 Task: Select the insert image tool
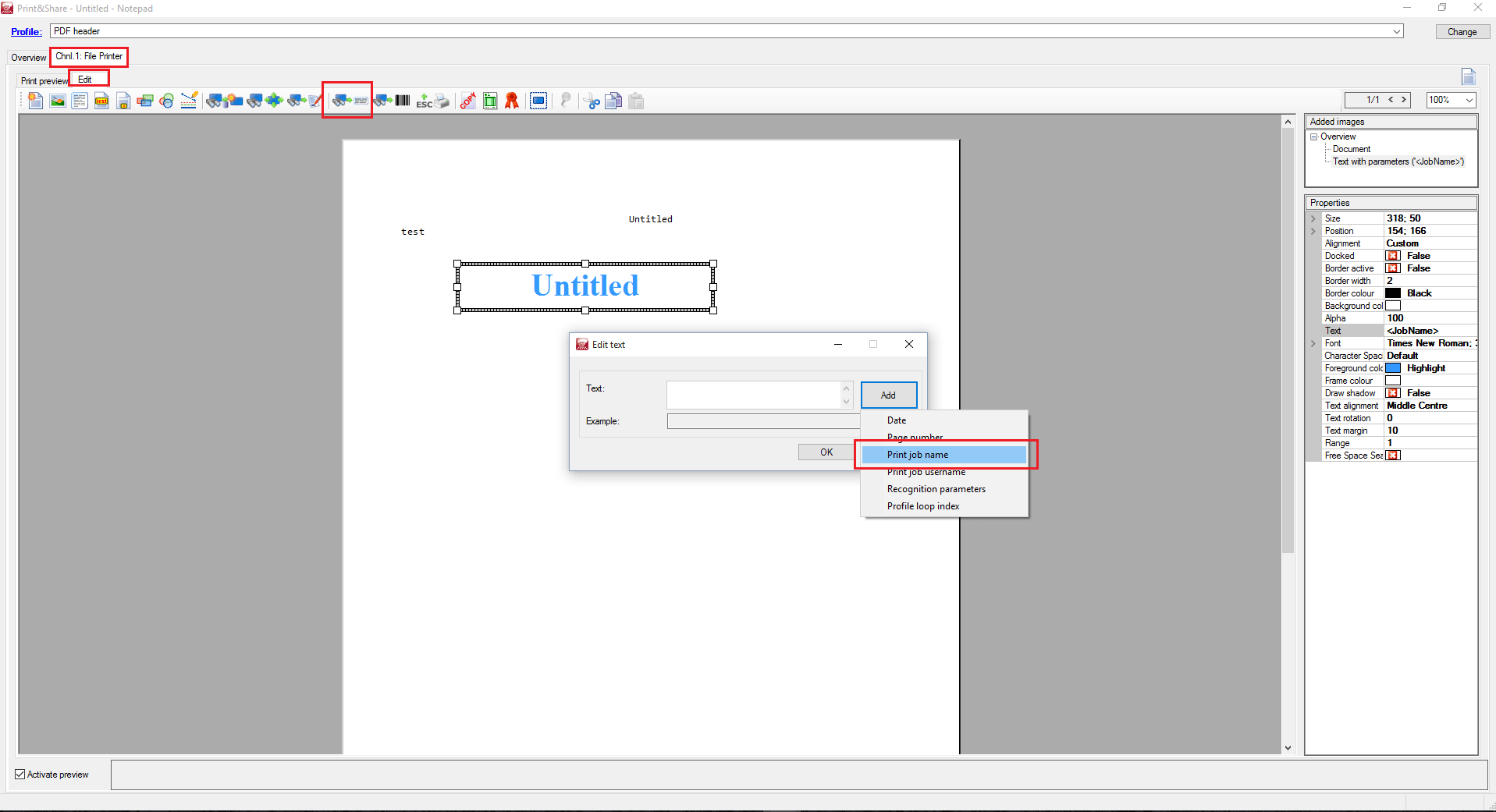coord(57,100)
